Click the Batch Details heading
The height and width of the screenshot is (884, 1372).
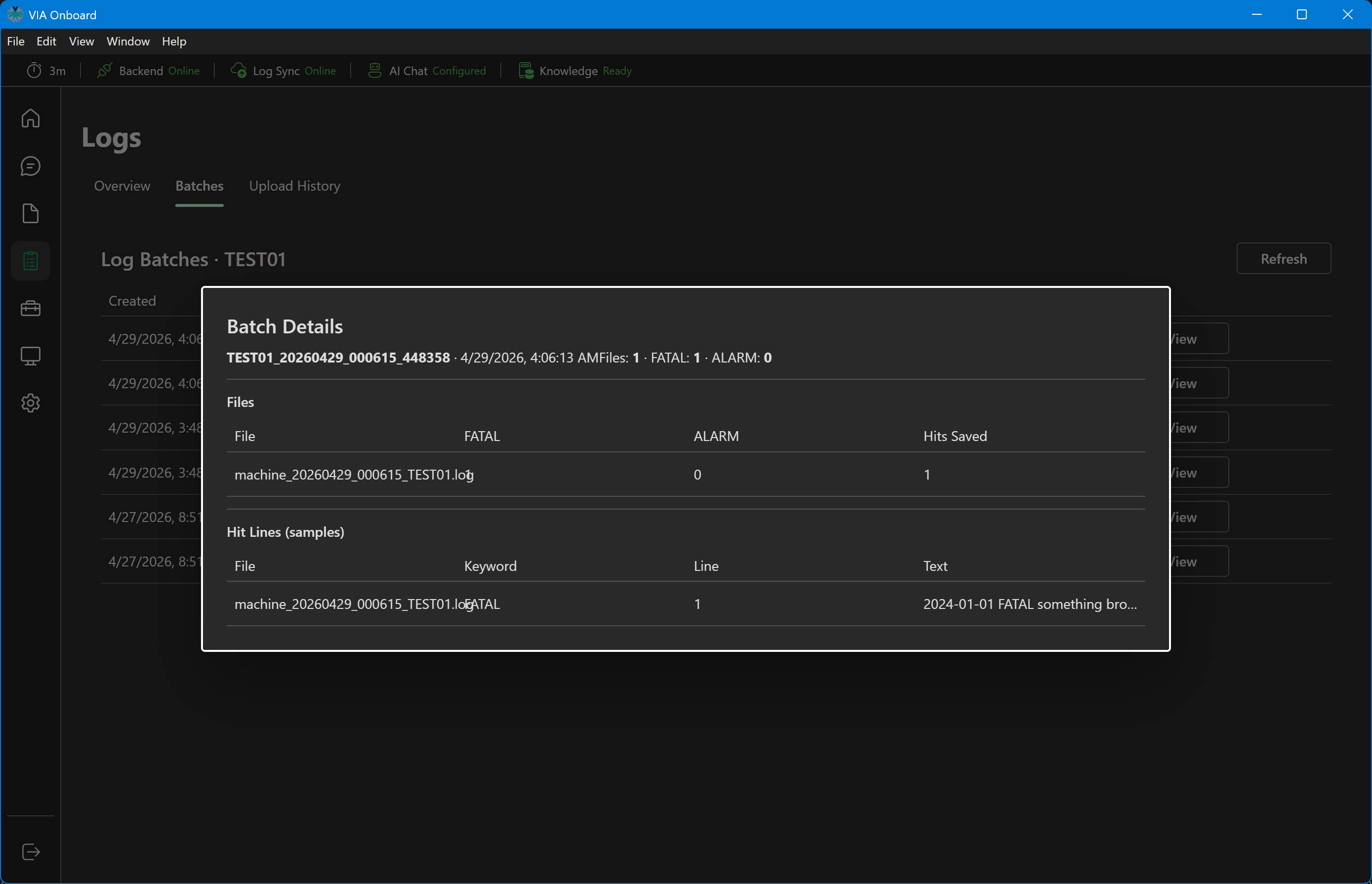coord(285,326)
